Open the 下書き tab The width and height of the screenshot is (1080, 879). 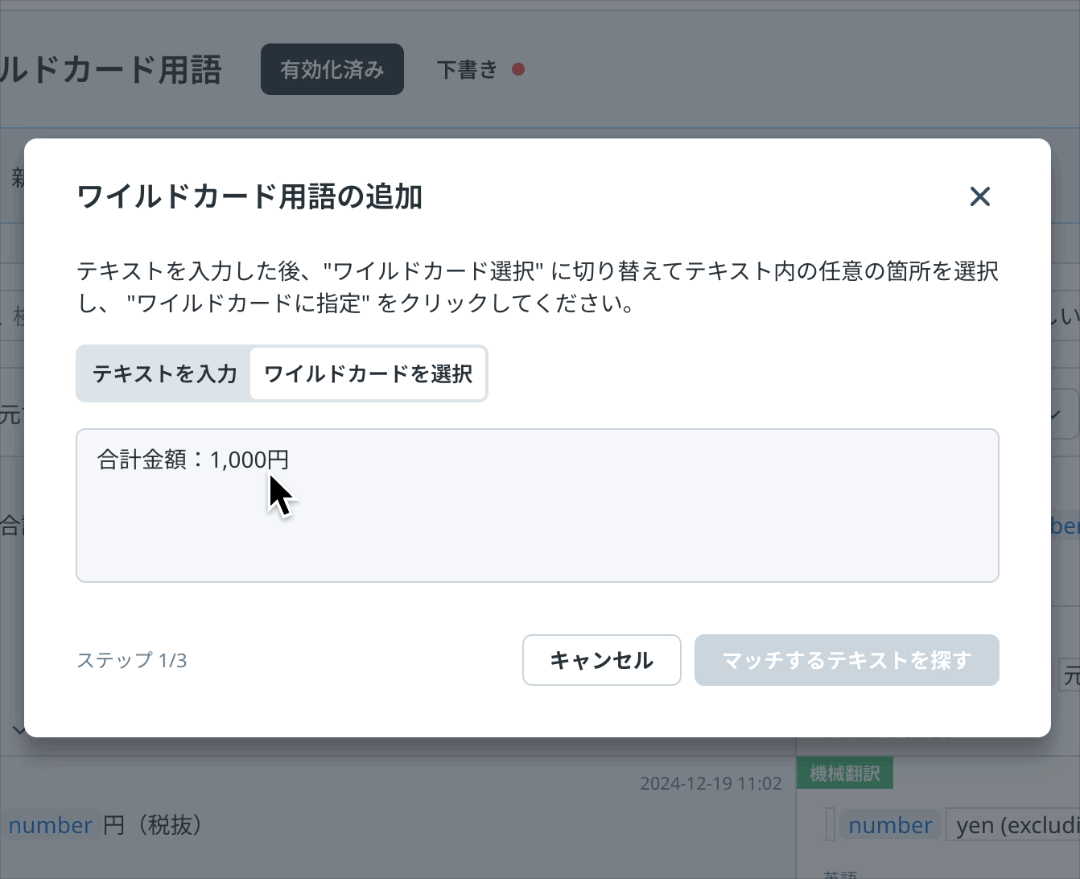pos(467,70)
